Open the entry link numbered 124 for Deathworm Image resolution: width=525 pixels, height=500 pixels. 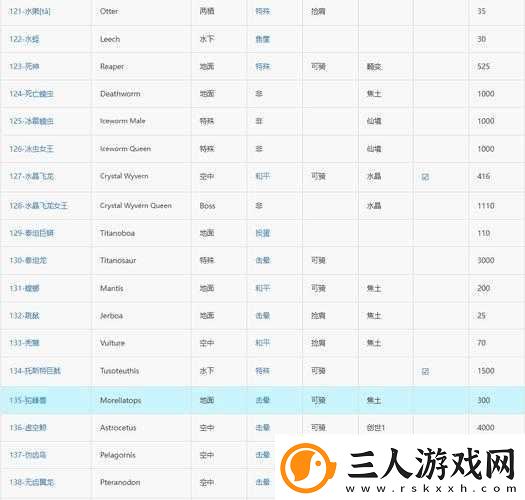pyautogui.click(x=31, y=94)
